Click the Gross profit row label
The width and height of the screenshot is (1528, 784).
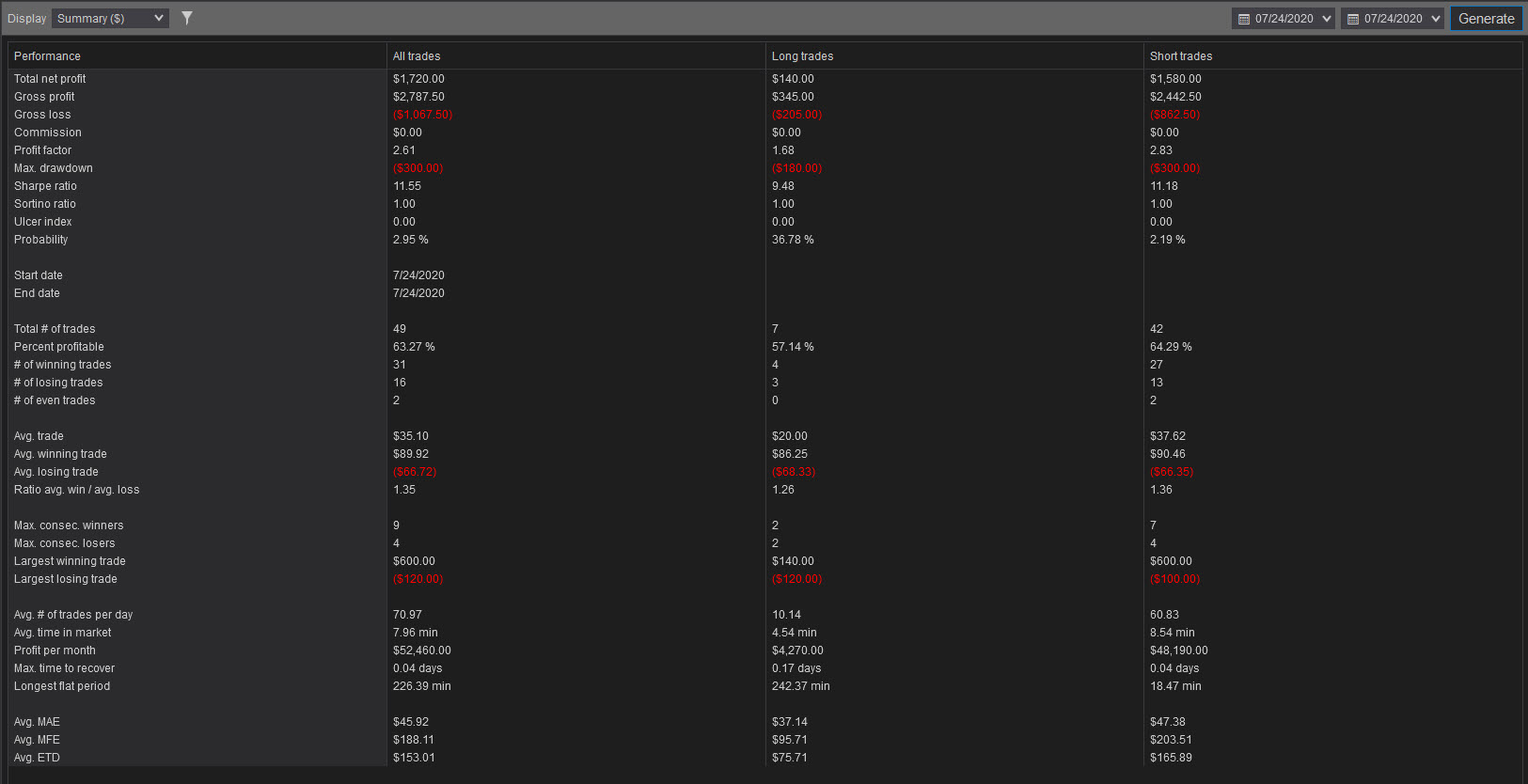click(44, 97)
